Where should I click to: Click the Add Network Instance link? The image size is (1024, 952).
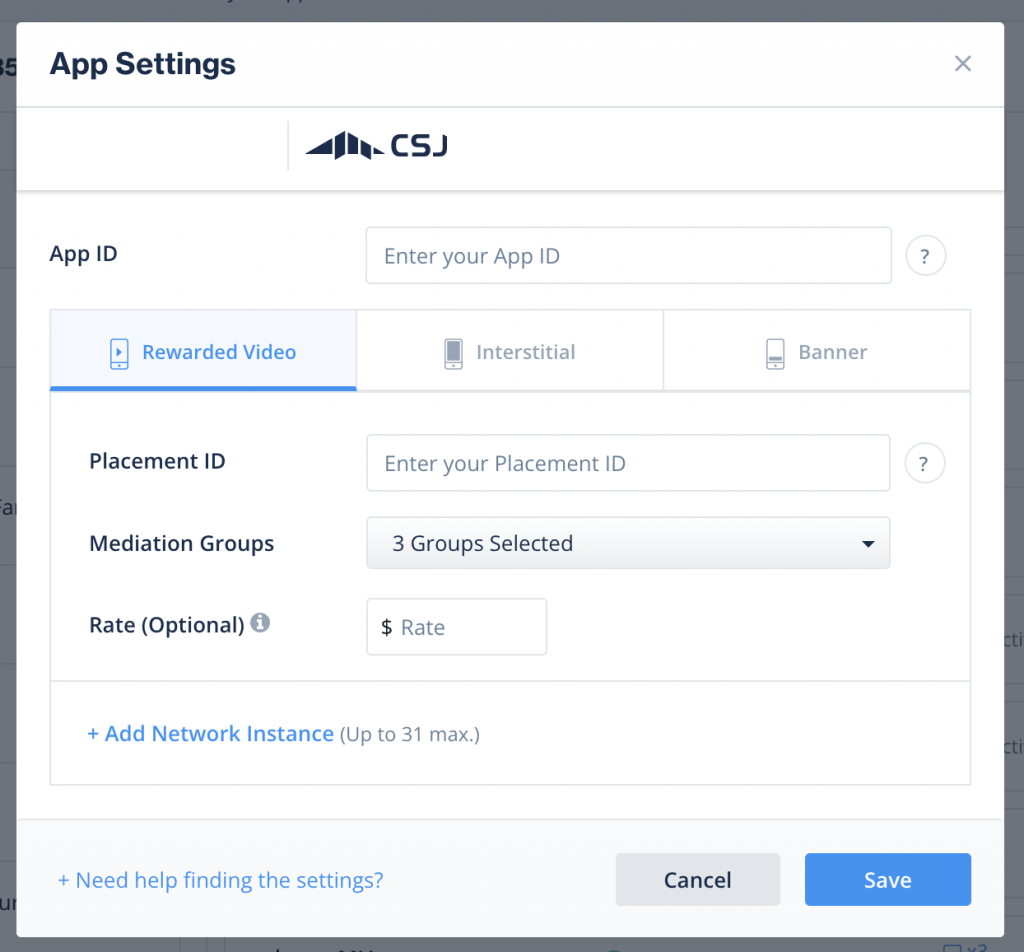pyautogui.click(x=210, y=733)
